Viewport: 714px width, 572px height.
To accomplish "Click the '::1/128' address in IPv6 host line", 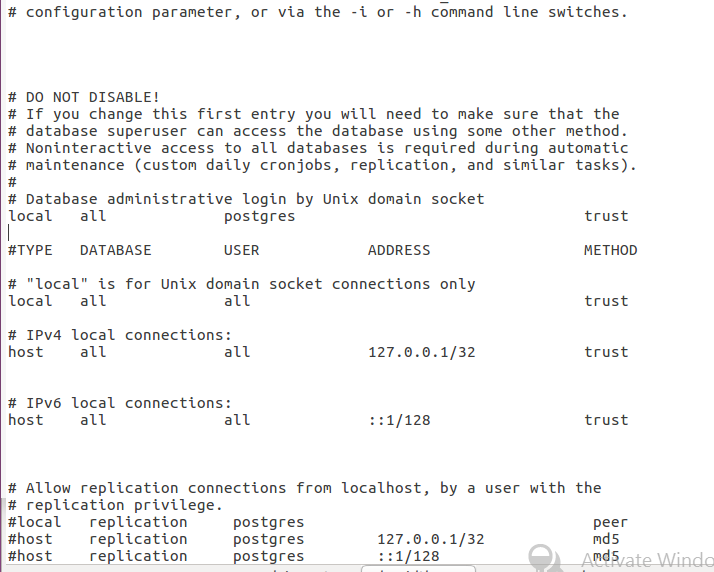I will [x=399, y=420].
